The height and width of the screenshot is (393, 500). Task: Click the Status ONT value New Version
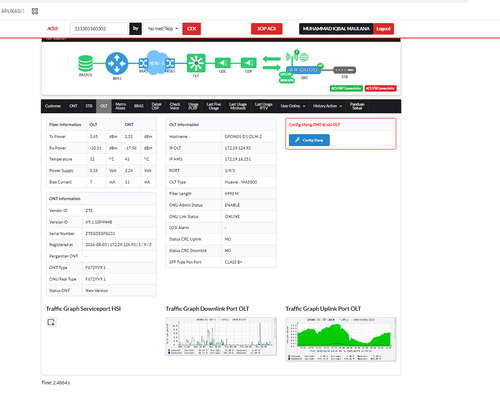click(x=96, y=291)
